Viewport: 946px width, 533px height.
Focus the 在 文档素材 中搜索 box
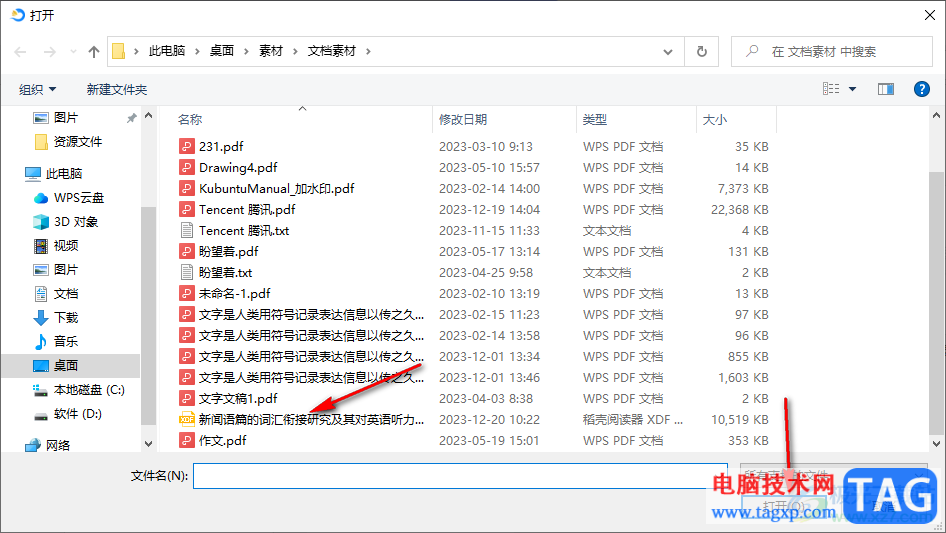tap(831, 52)
